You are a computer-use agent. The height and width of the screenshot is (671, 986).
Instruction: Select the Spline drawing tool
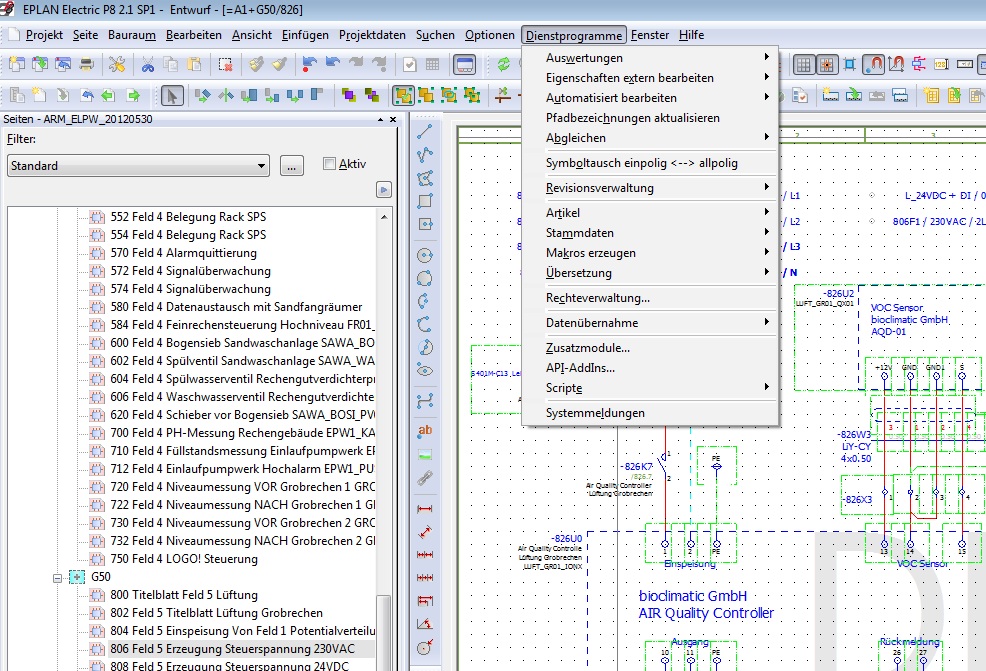coord(425,400)
